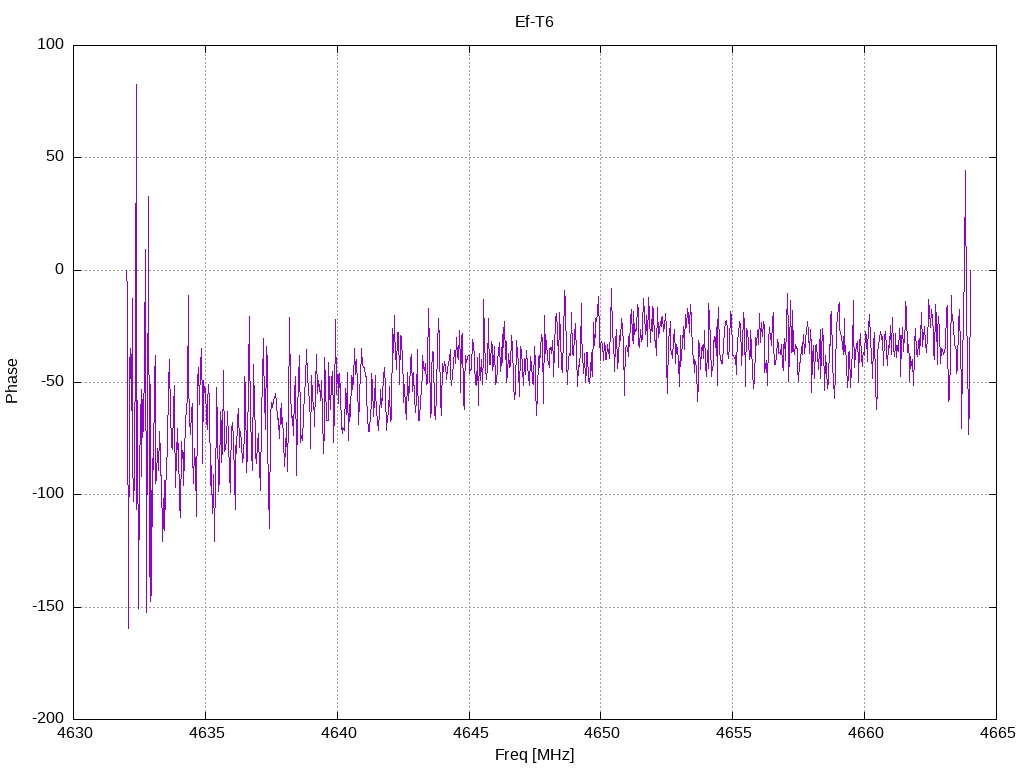Click the phase spike peak near 4664 MHz
The image size is (1024, 768).
point(965,172)
